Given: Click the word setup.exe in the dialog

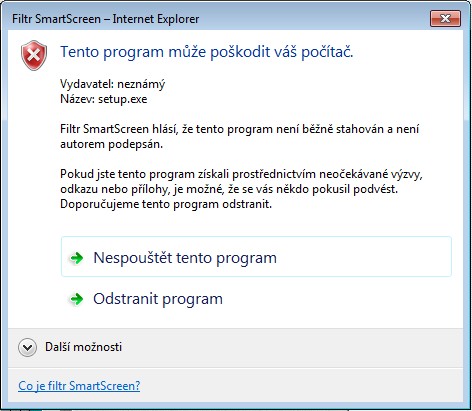Looking at the screenshot, I should 123,99.
